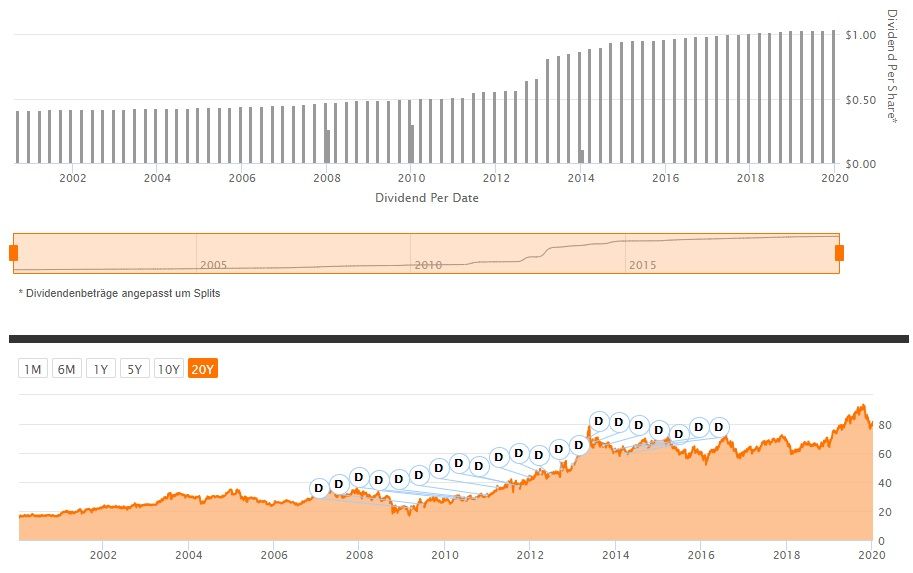Click the leftmost D dividend marker
The image size is (913, 573).
pyautogui.click(x=319, y=488)
